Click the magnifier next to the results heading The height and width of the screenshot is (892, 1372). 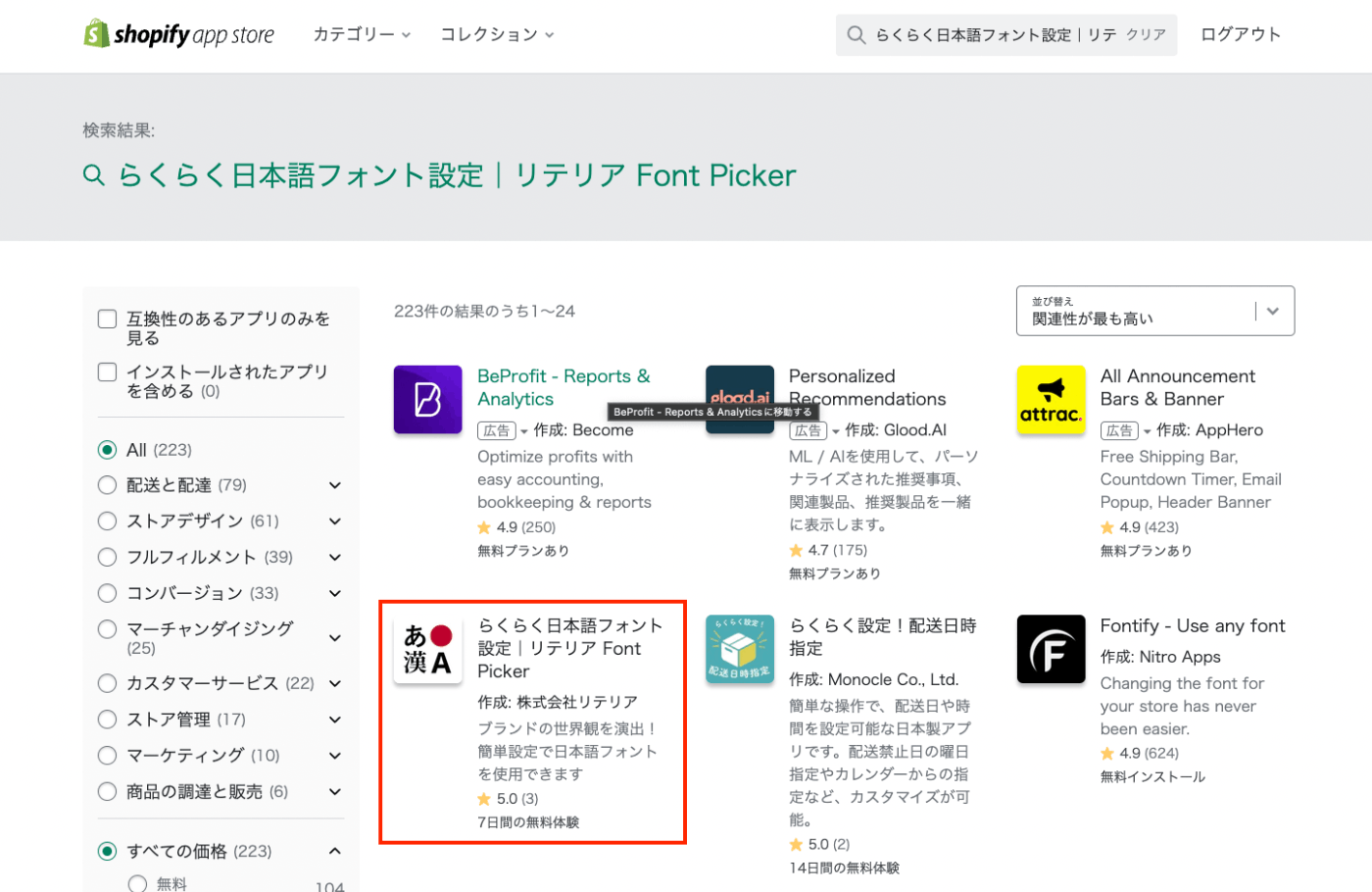(x=94, y=175)
